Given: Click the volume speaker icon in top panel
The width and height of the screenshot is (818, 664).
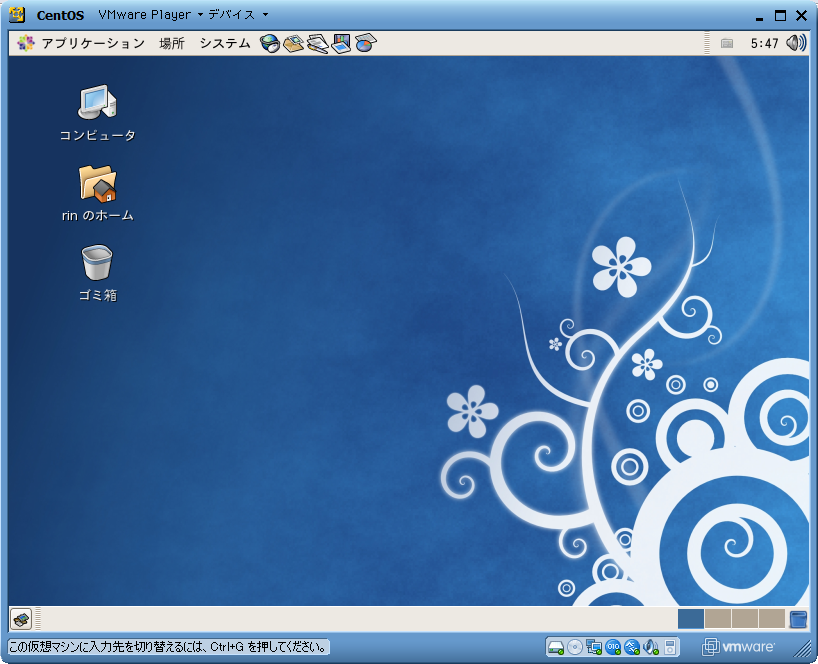Looking at the screenshot, I should [x=796, y=43].
